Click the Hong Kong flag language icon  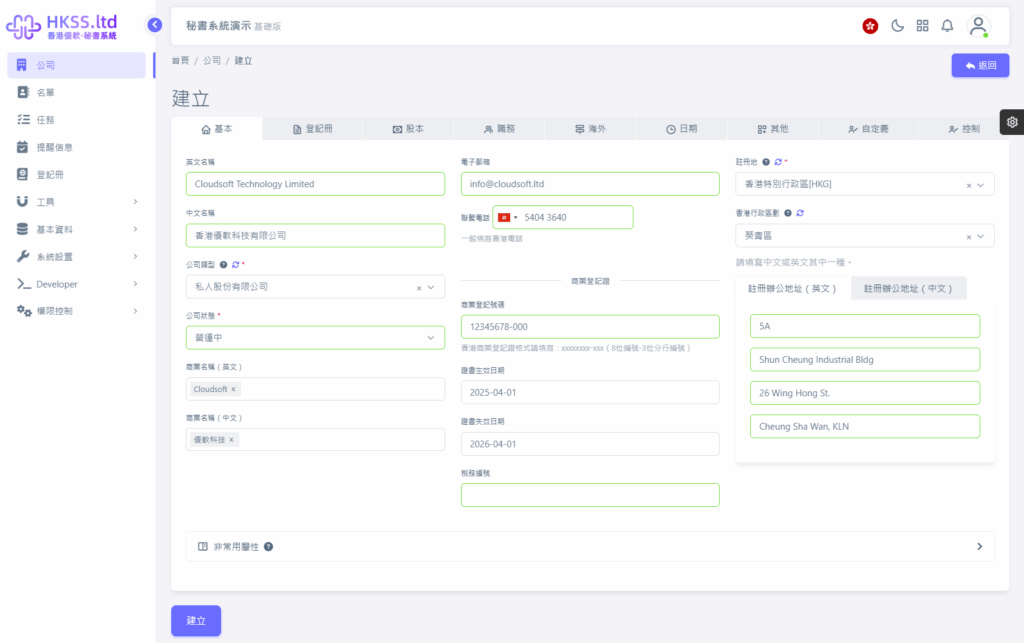pos(870,26)
